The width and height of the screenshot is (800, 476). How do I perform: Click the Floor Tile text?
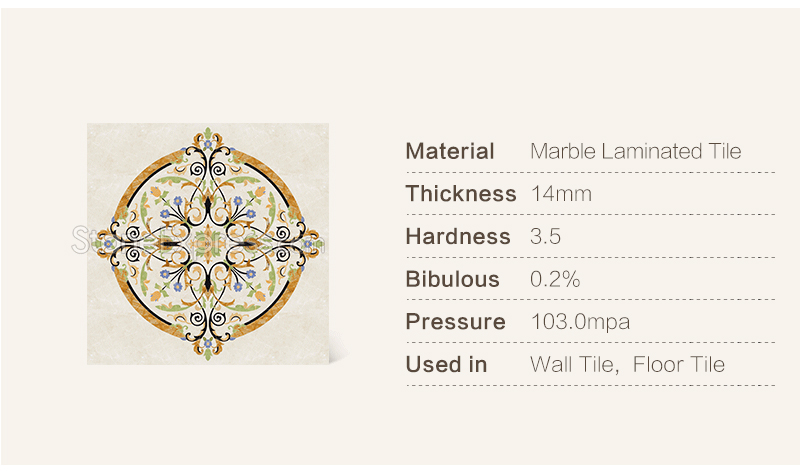pos(679,365)
